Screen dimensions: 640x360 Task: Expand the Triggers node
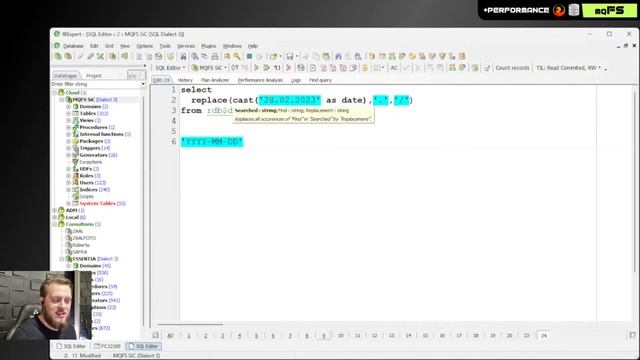(x=69, y=148)
